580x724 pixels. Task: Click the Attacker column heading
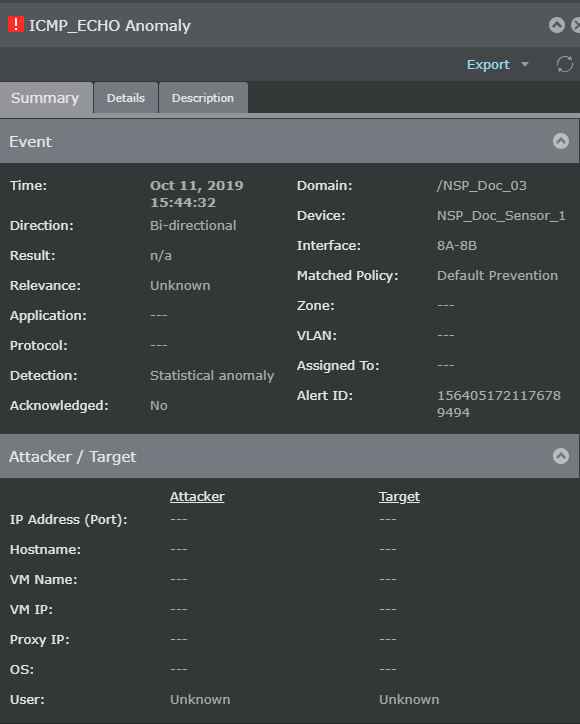point(197,496)
